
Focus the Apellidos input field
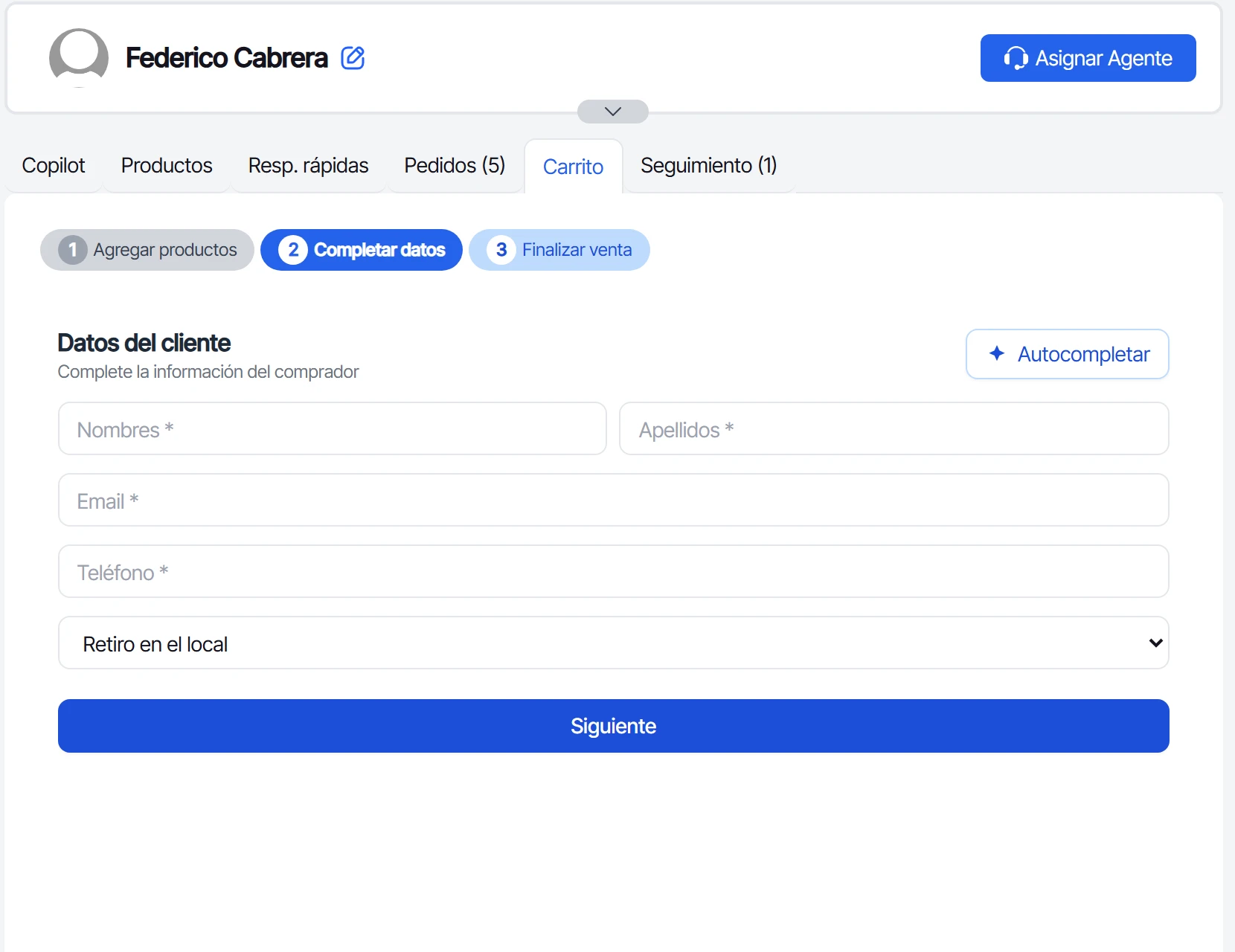[x=894, y=428]
